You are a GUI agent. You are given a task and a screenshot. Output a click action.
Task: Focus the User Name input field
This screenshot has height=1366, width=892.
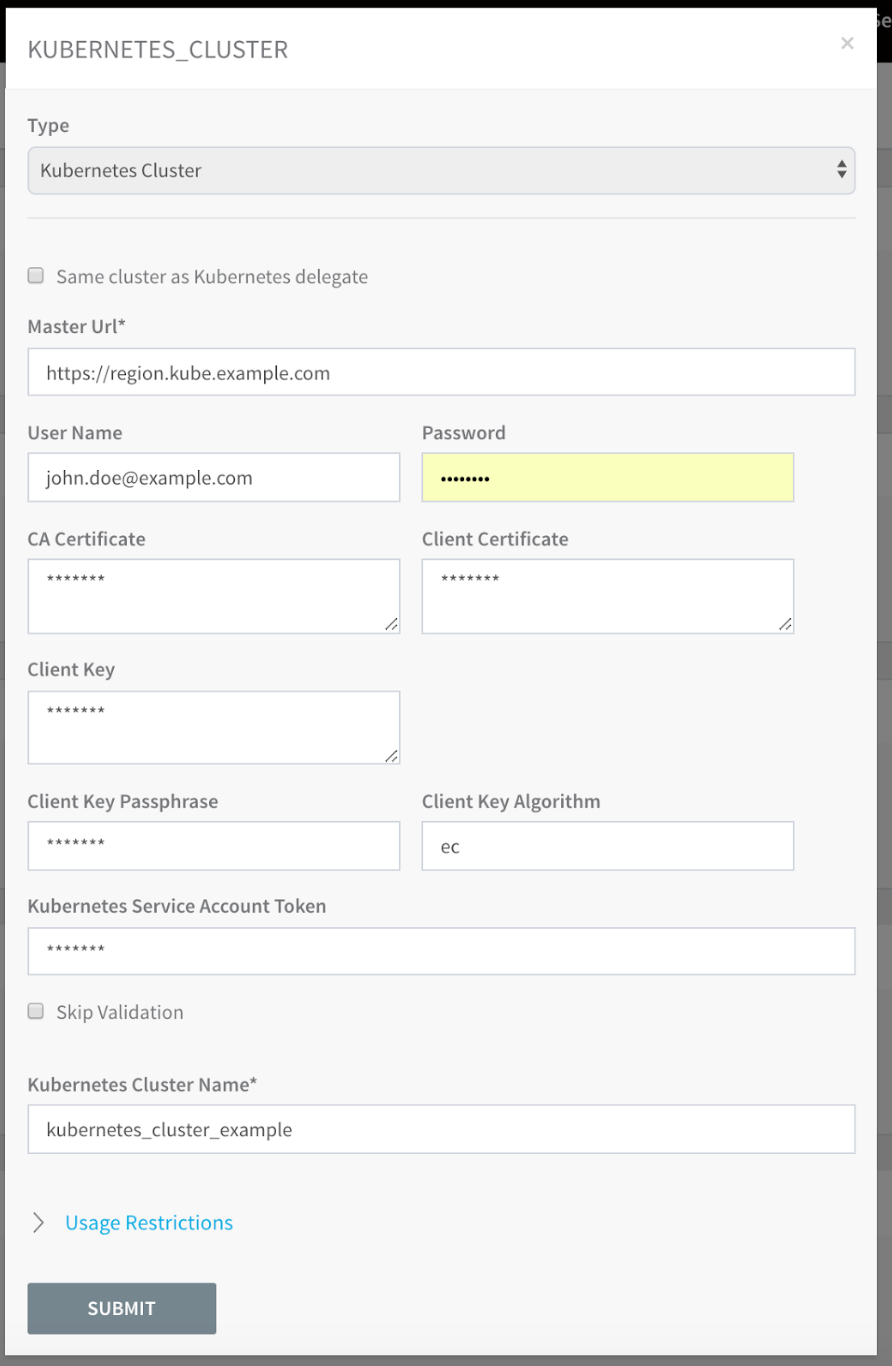point(214,477)
